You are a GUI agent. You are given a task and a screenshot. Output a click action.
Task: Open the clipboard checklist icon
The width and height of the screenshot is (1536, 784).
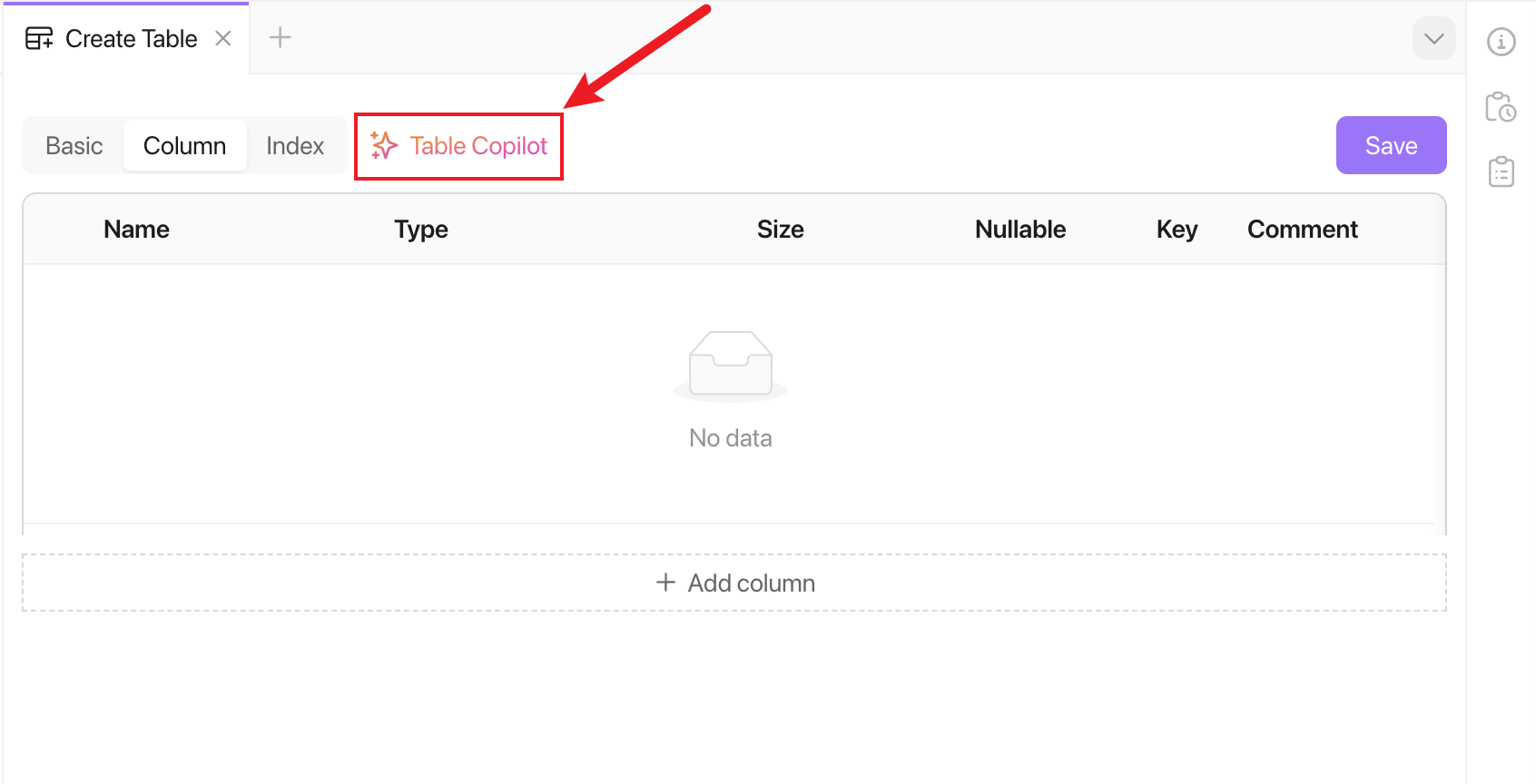click(1502, 171)
